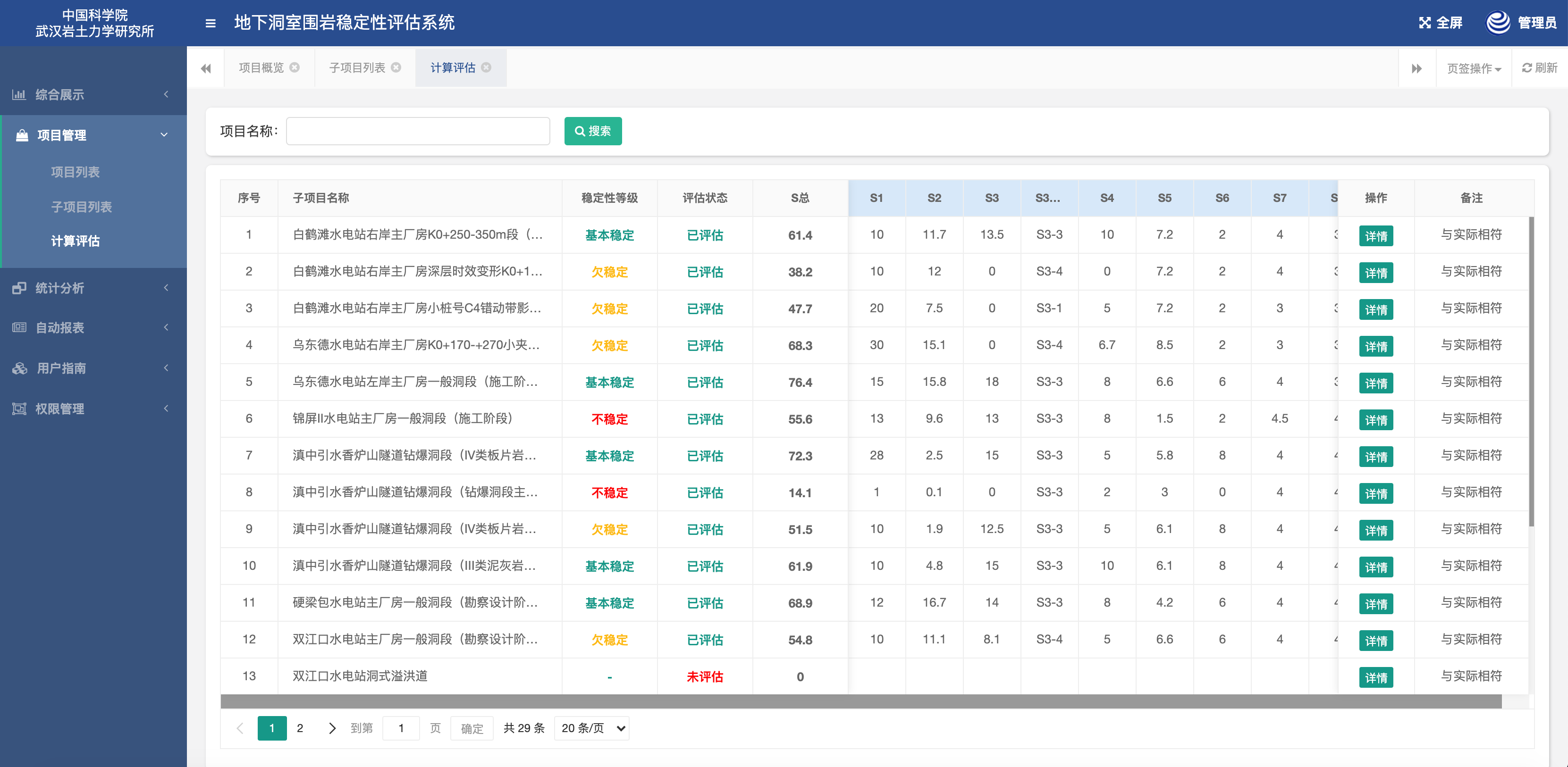Image resolution: width=1568 pixels, height=767 pixels.
Task: Click S总 value 76.4
Action: pyautogui.click(x=800, y=382)
